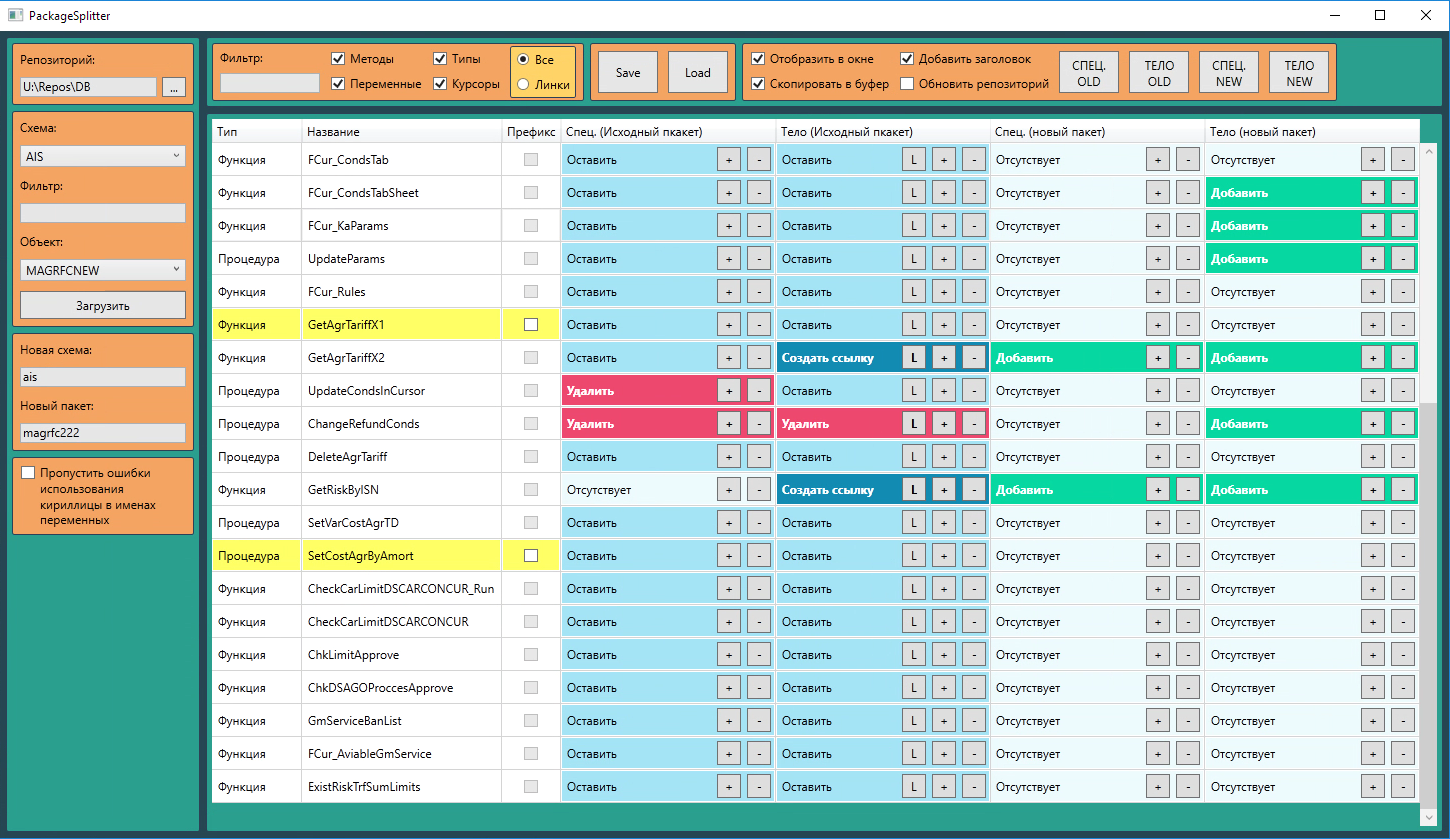Open the Объект dropdown showing MAGRFCNEW
1450x839 pixels.
coord(103,270)
